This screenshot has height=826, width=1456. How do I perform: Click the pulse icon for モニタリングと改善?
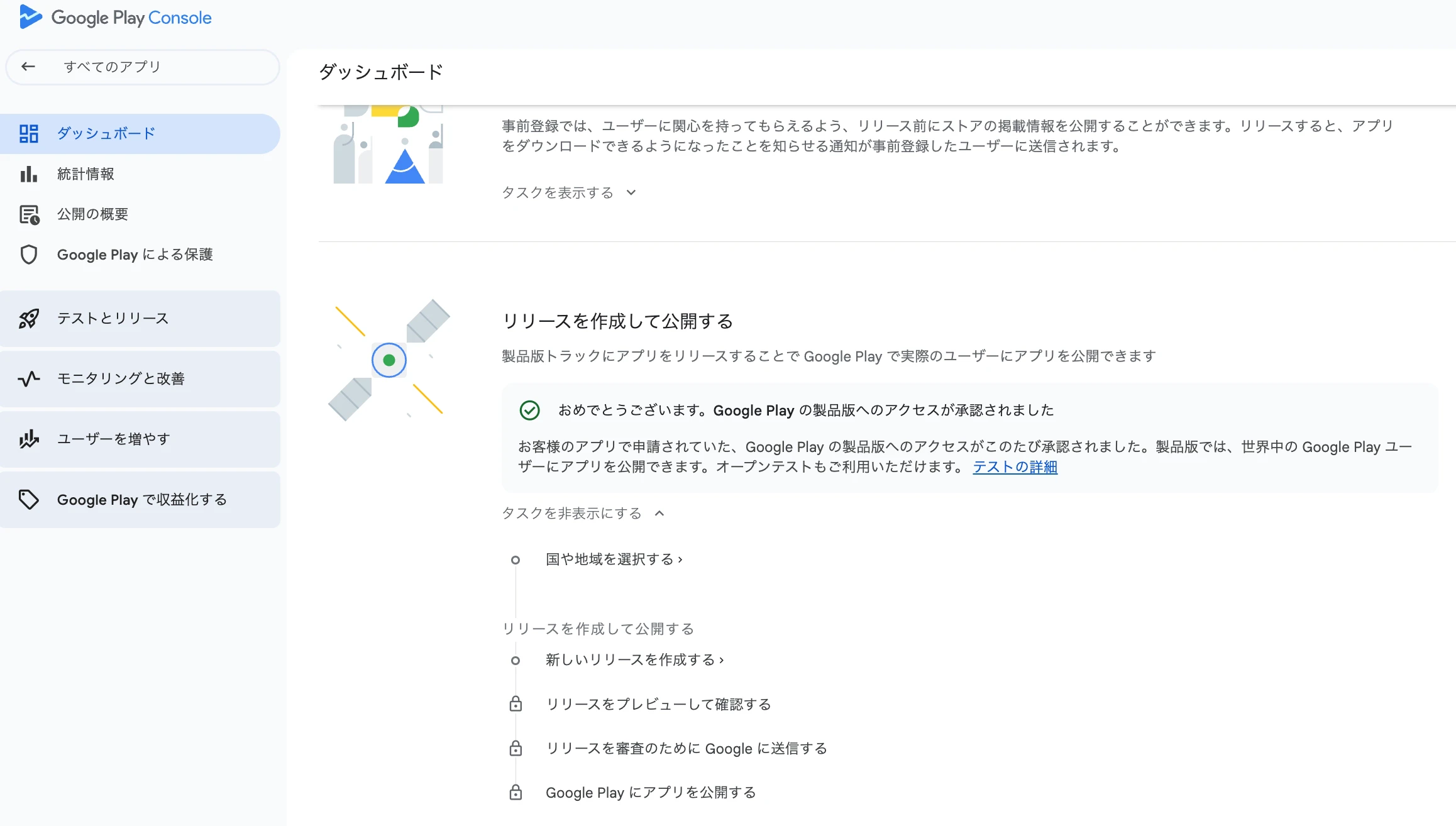[29, 378]
